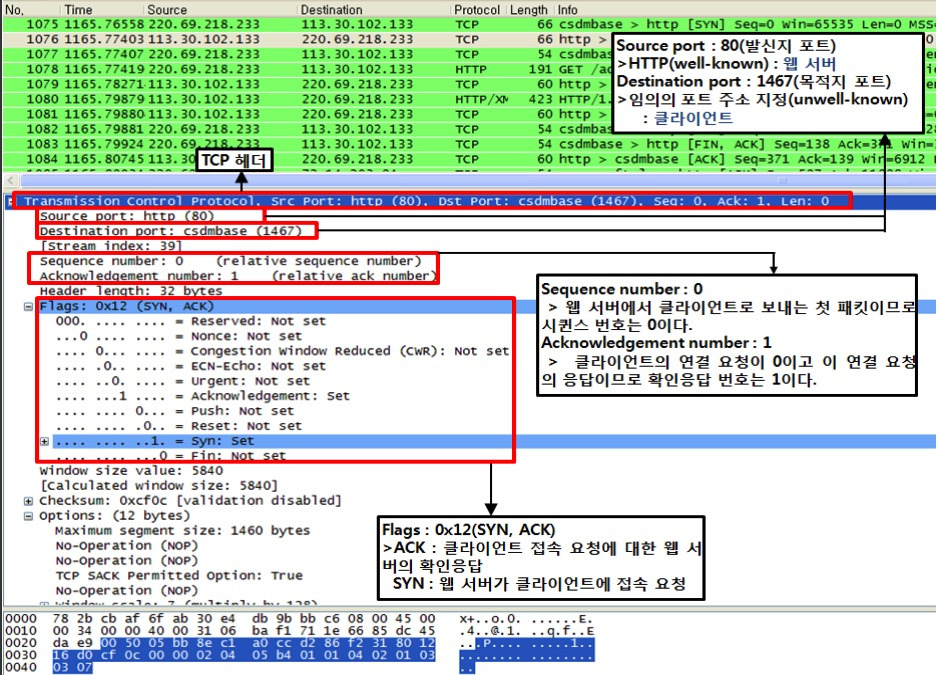The width and height of the screenshot is (937, 675).
Task: Sort packets by the Time column
Action: pyautogui.click(x=80, y=10)
